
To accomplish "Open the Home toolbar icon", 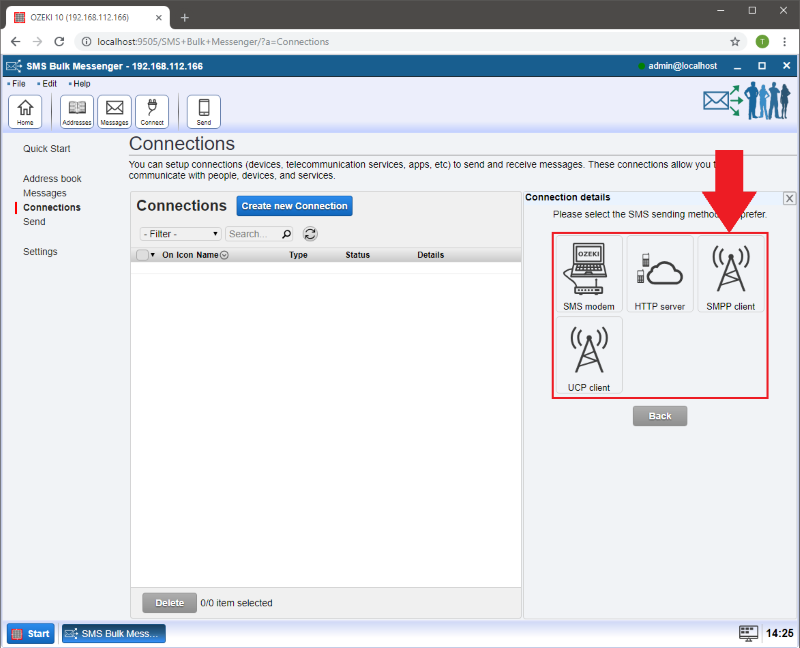I will coord(25,111).
